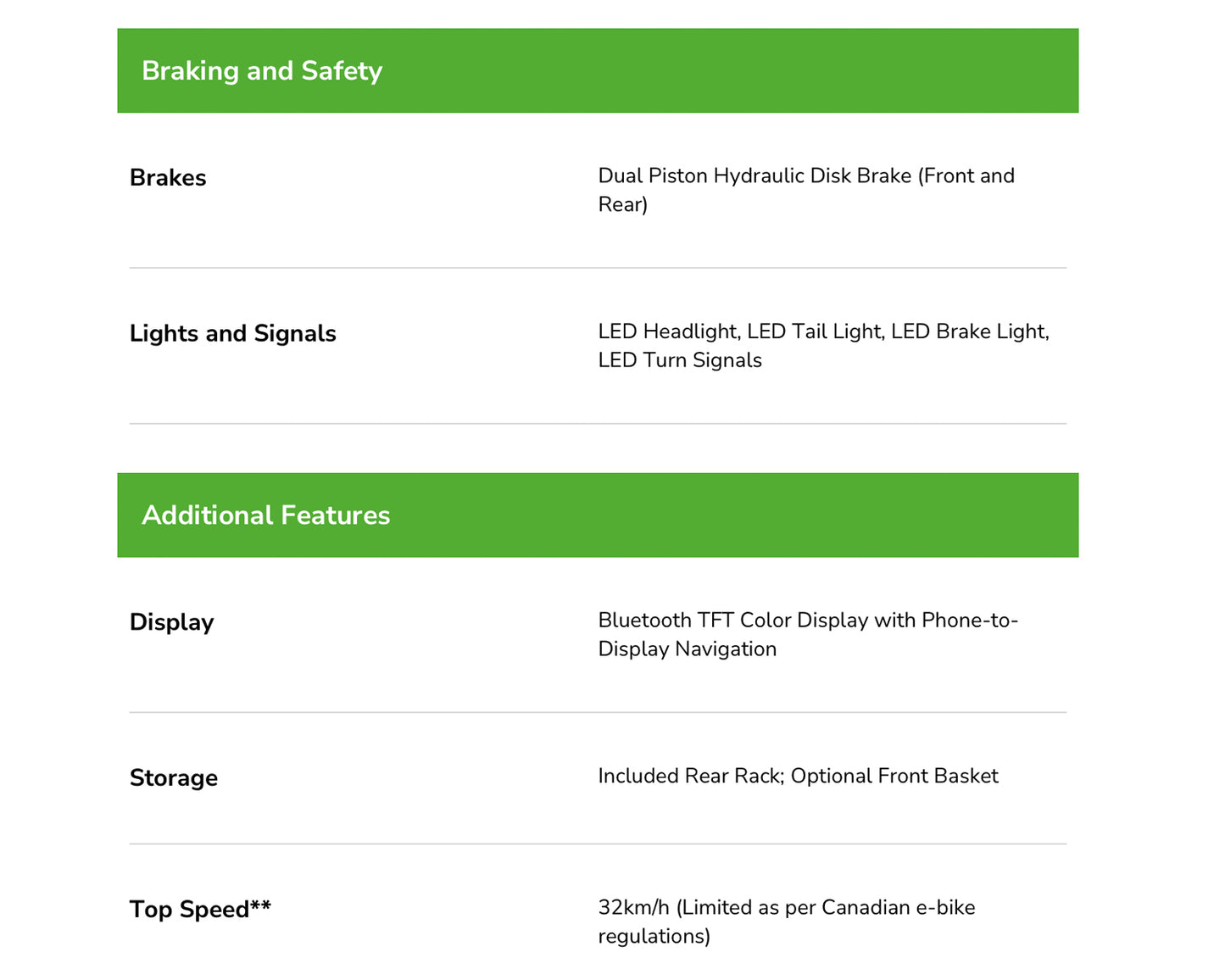Select the Top Speed** label
Image resolution: width=1225 pixels, height=980 pixels.
click(x=201, y=910)
